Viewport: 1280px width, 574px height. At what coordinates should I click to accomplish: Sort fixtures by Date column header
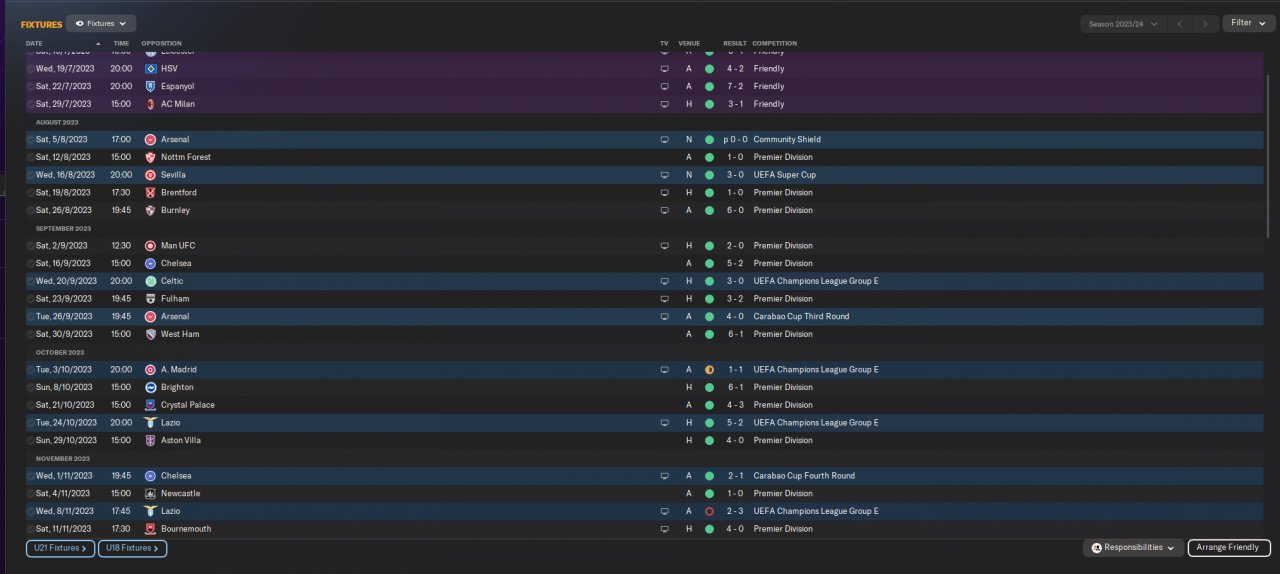(x=35, y=44)
